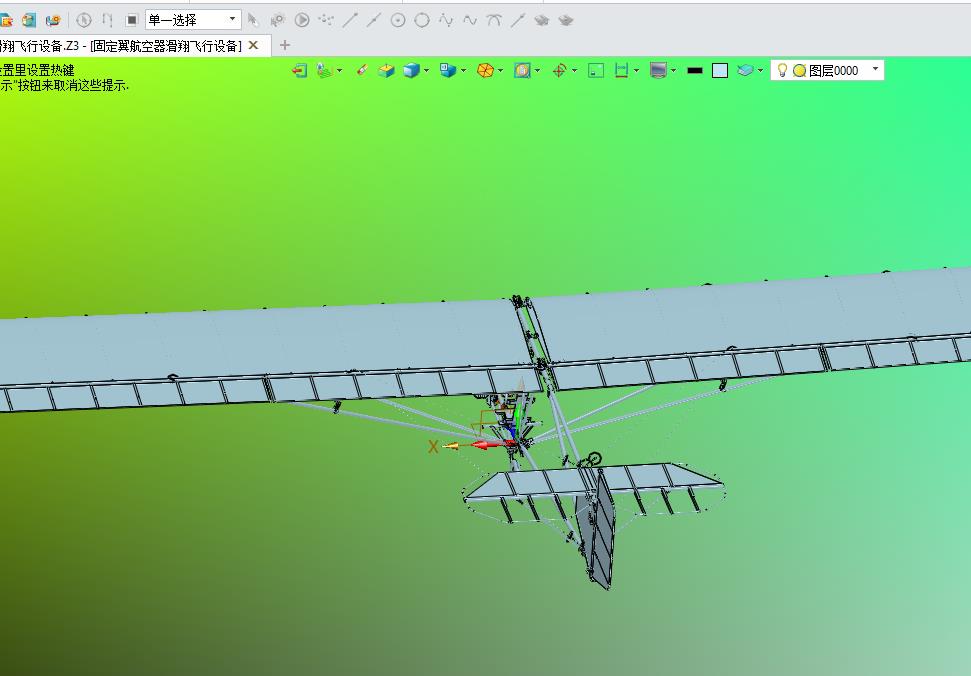Viewport: 971px width, 676px height.
Task: Click the red crosshair target icon
Action: coord(559,71)
